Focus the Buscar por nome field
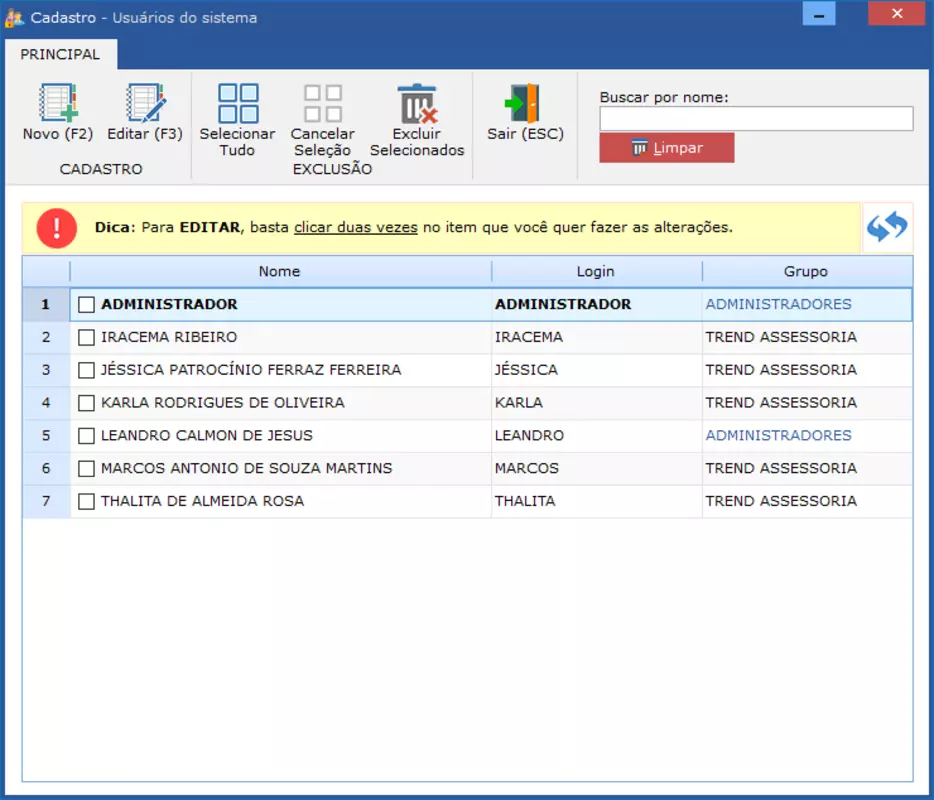The image size is (934, 800). tap(756, 119)
